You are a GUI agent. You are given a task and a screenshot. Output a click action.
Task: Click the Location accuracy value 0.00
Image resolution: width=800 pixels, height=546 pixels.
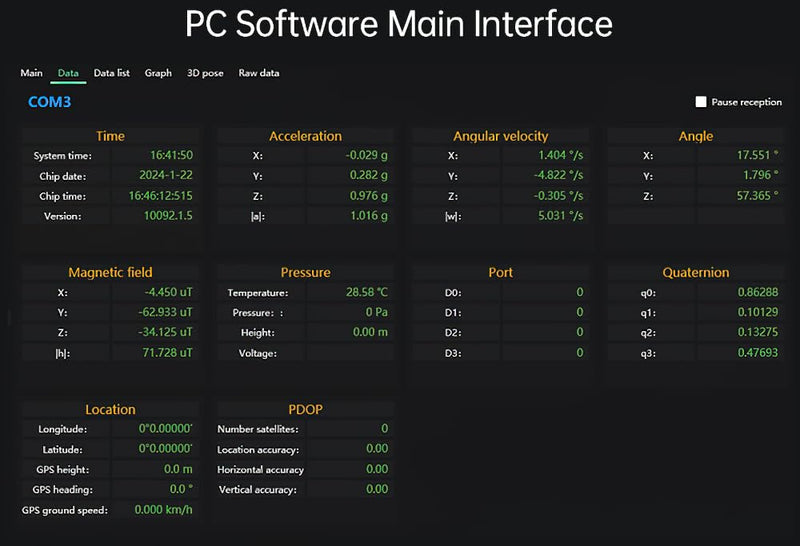377,448
